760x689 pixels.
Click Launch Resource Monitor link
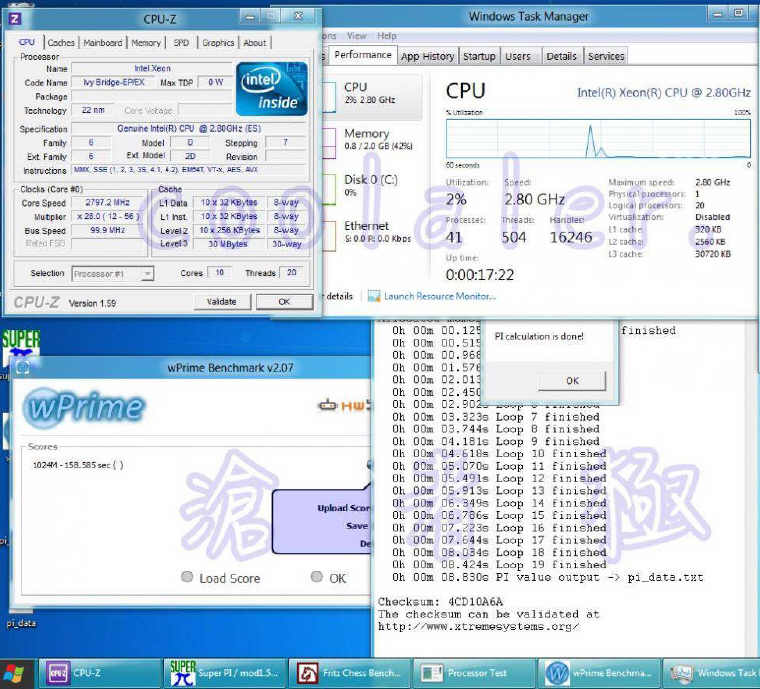coord(440,296)
